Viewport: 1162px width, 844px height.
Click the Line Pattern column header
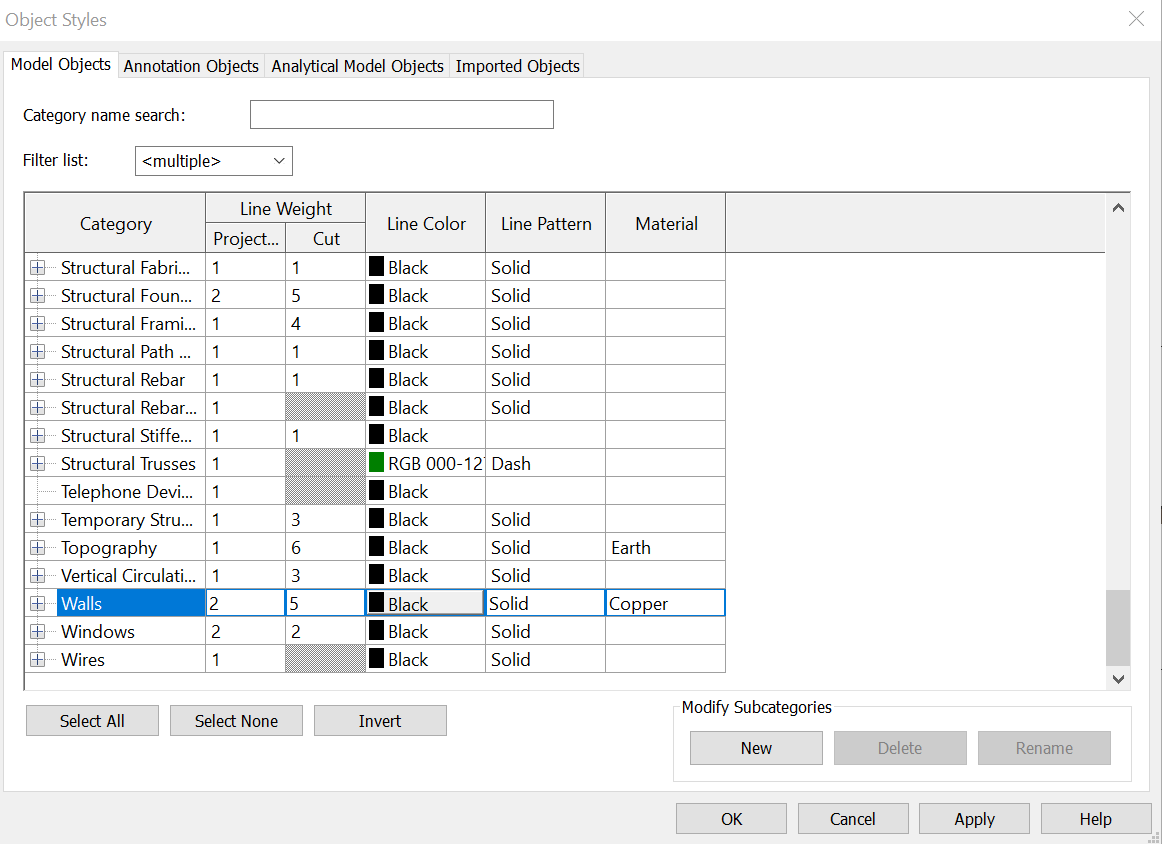pyautogui.click(x=546, y=224)
